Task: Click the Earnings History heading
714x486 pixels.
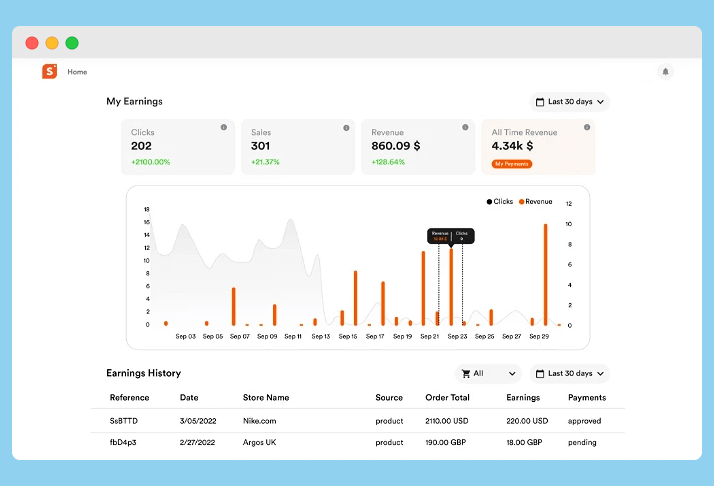Action: pos(143,373)
